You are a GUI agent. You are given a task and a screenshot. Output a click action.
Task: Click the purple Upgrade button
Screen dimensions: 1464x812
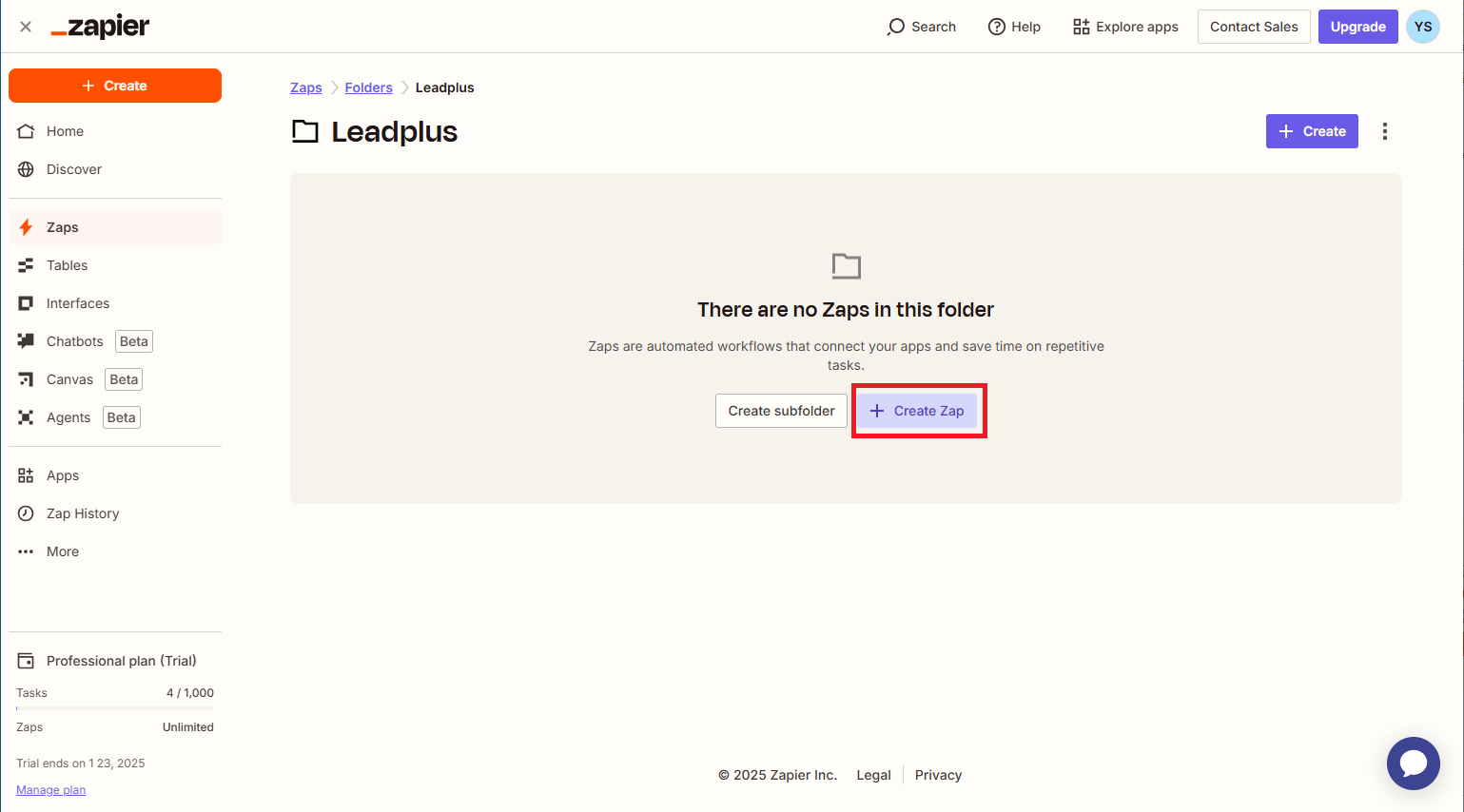1358,27
